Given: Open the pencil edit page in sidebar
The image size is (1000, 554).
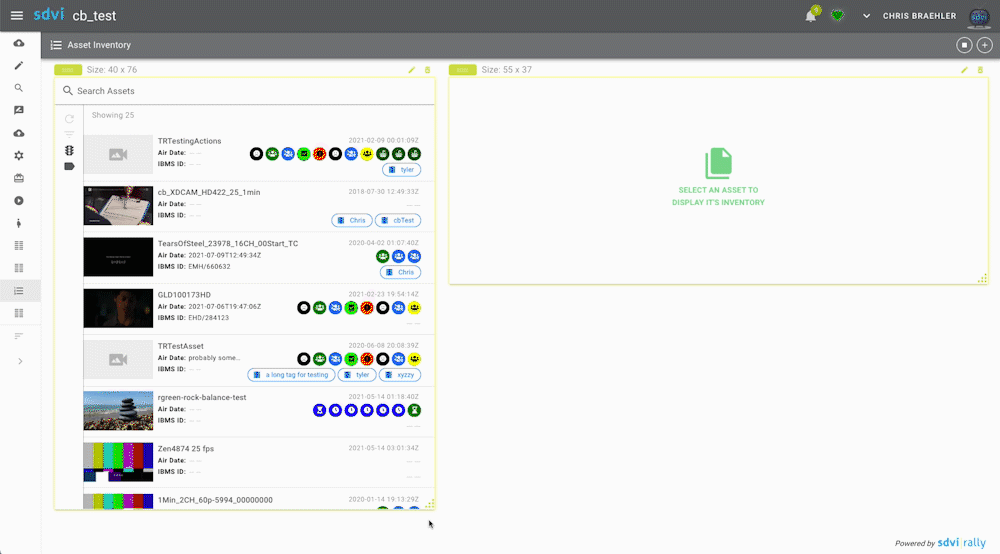Looking at the screenshot, I should [x=19, y=66].
